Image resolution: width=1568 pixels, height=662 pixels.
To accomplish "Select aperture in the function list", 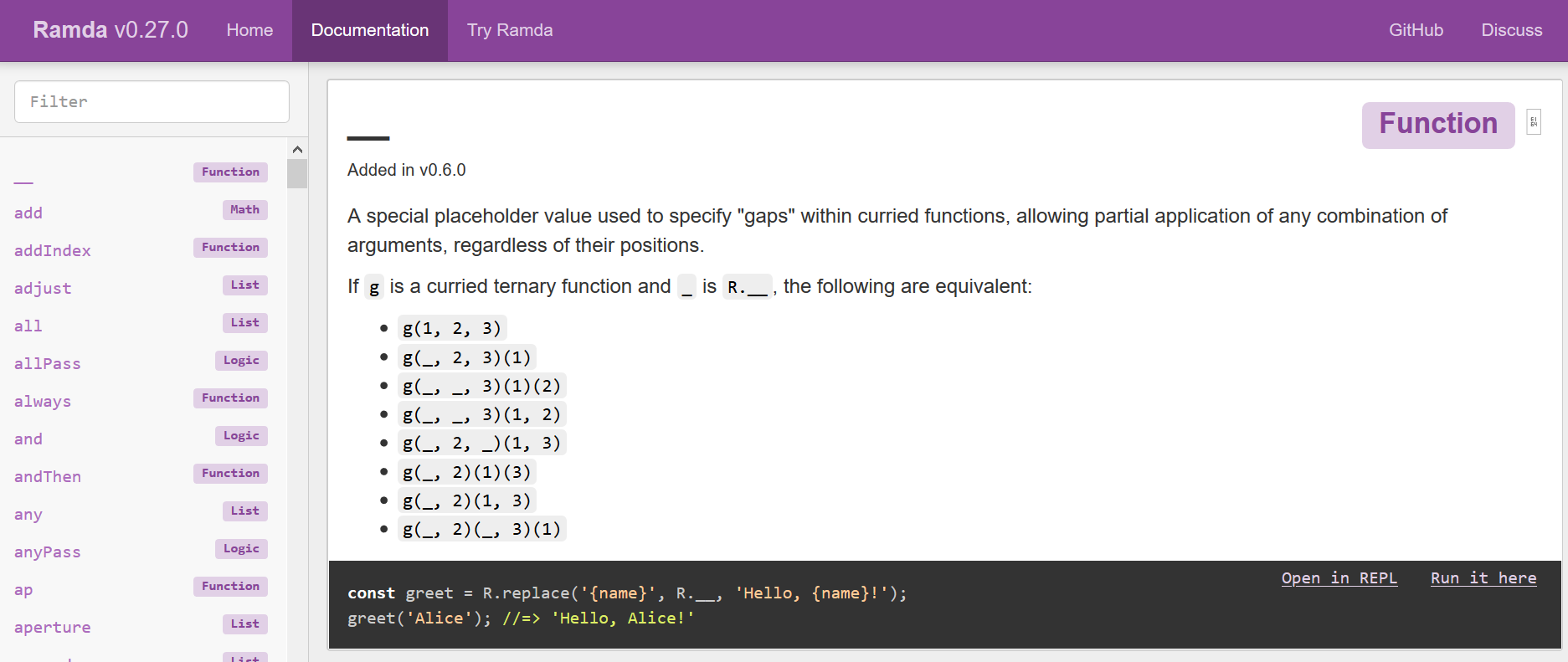I will [x=52, y=628].
